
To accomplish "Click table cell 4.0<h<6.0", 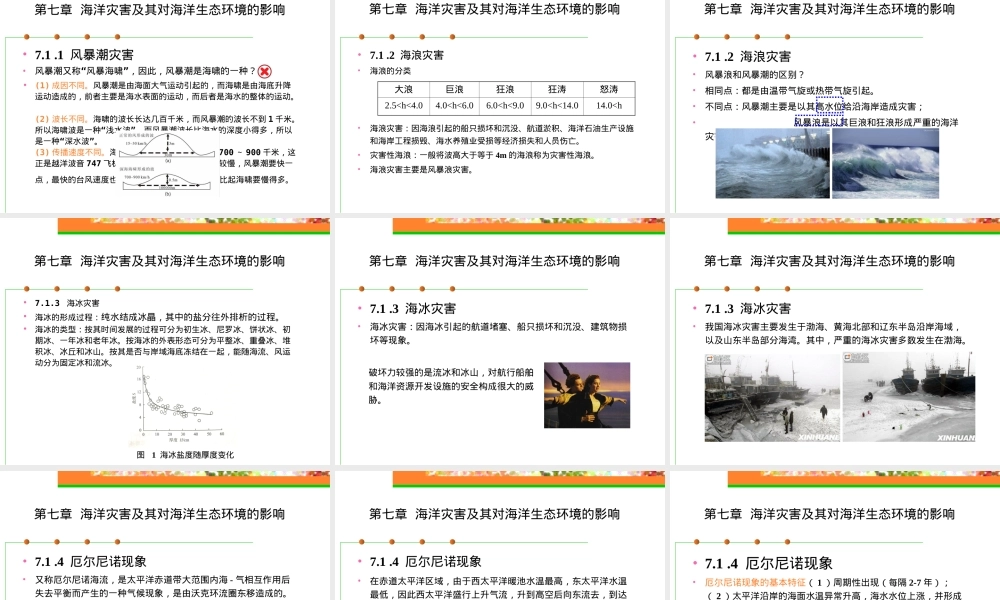I will (x=454, y=106).
